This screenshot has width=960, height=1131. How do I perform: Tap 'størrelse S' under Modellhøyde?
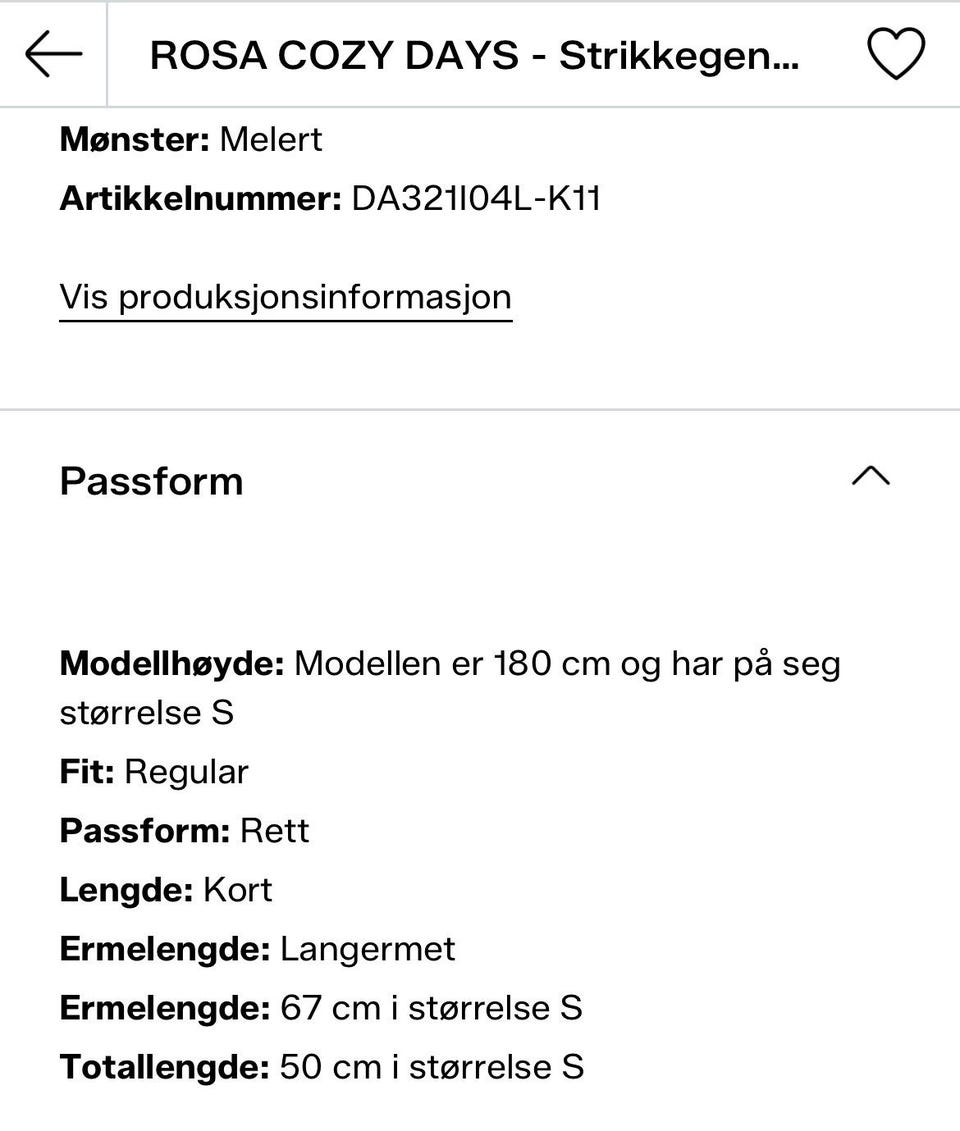(x=146, y=713)
